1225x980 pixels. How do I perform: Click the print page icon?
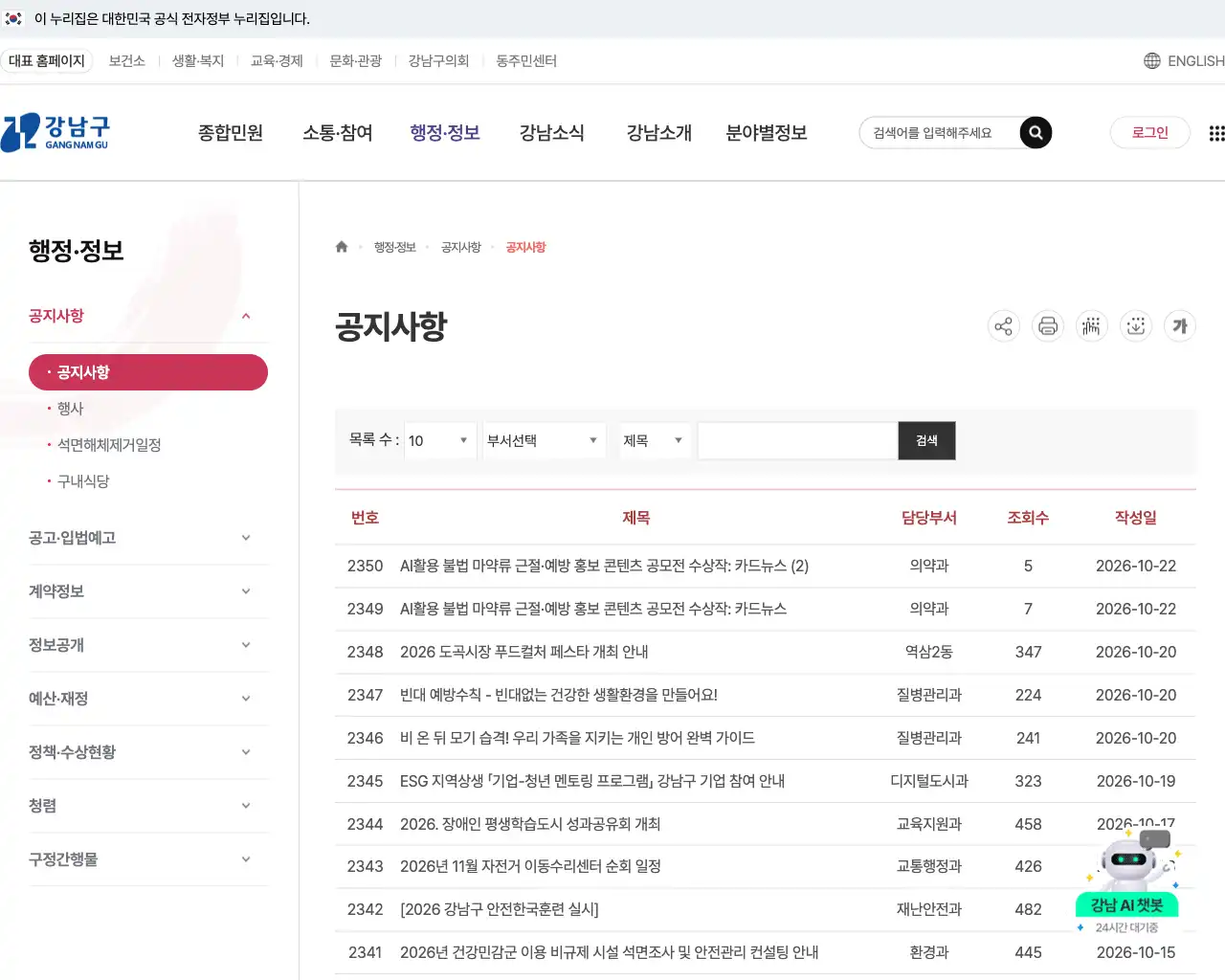pyautogui.click(x=1048, y=326)
